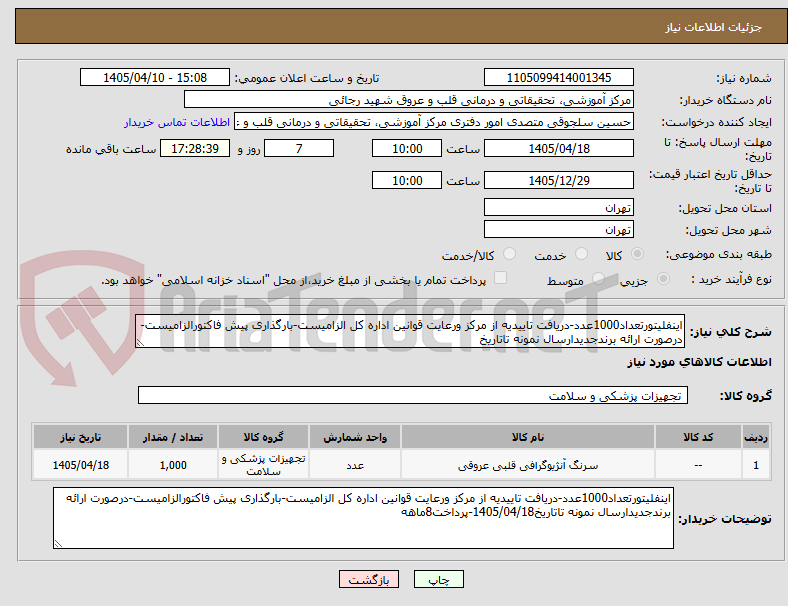
Task: Click the need date cell 1405/04/18
Action: pos(80,465)
